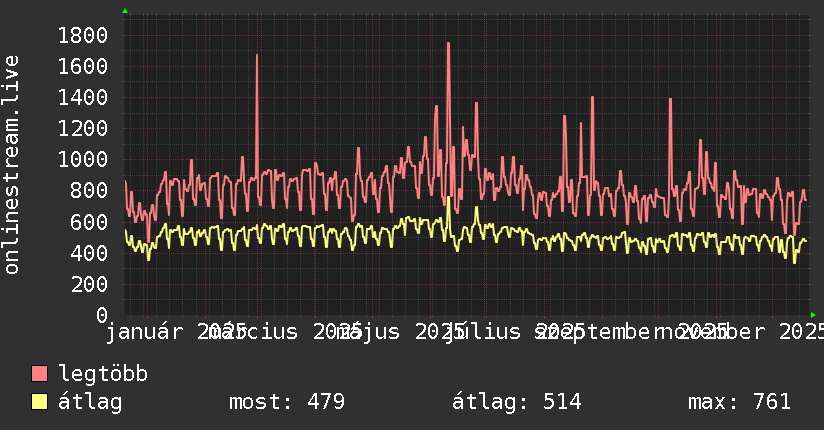Click the 200 y-axis label

point(89,284)
